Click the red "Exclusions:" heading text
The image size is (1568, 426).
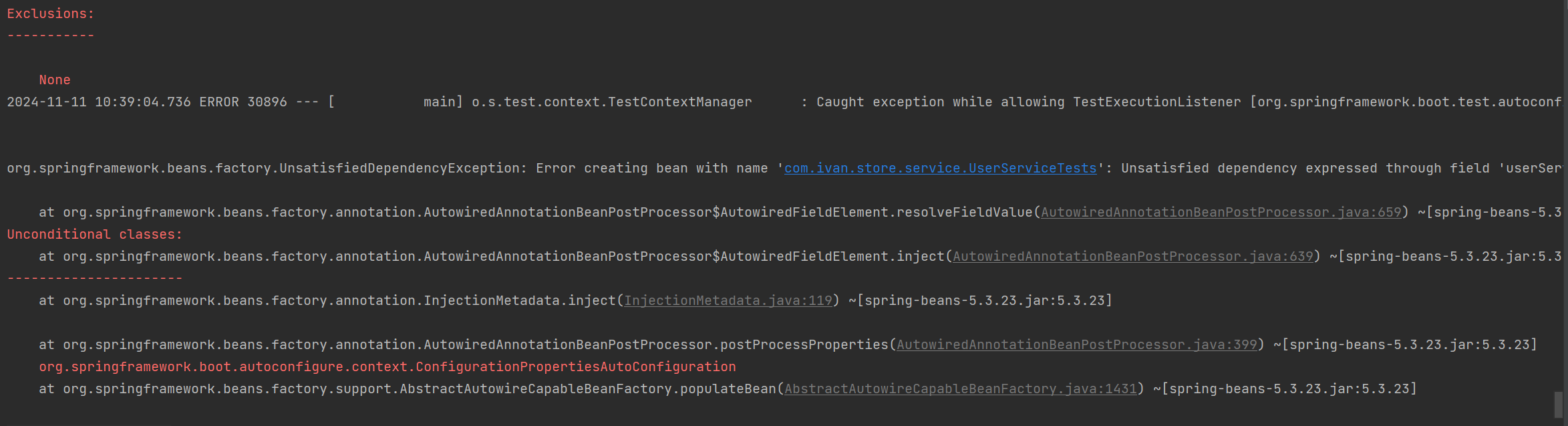coord(51,14)
